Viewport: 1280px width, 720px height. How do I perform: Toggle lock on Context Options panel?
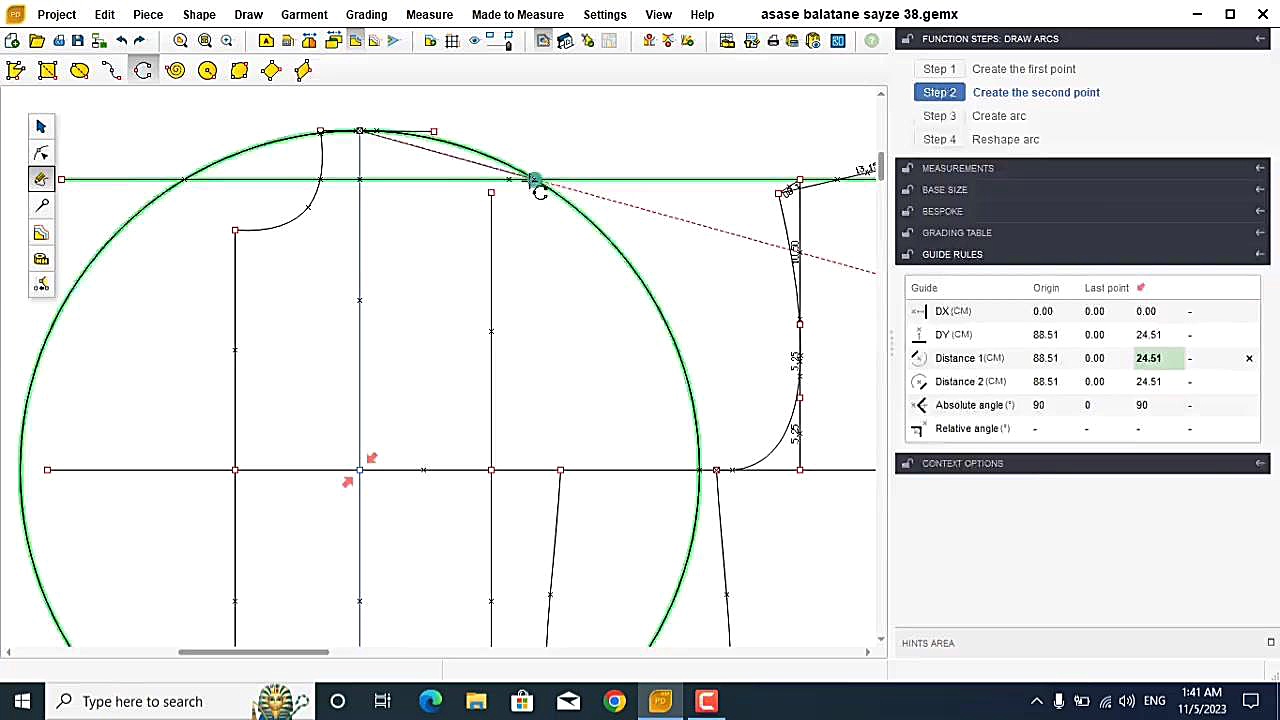click(907, 463)
